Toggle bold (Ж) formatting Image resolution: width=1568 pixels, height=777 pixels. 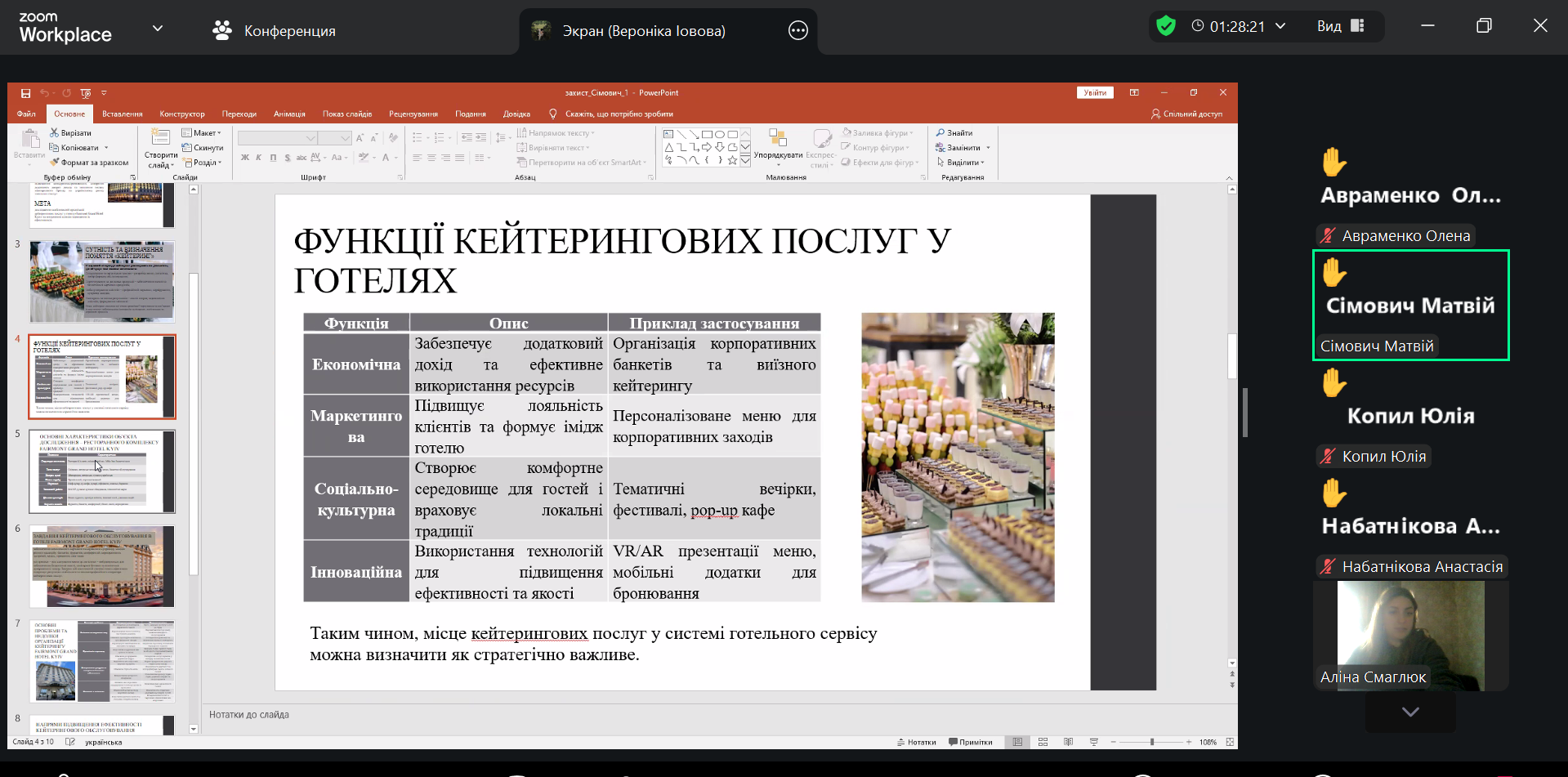click(x=244, y=158)
